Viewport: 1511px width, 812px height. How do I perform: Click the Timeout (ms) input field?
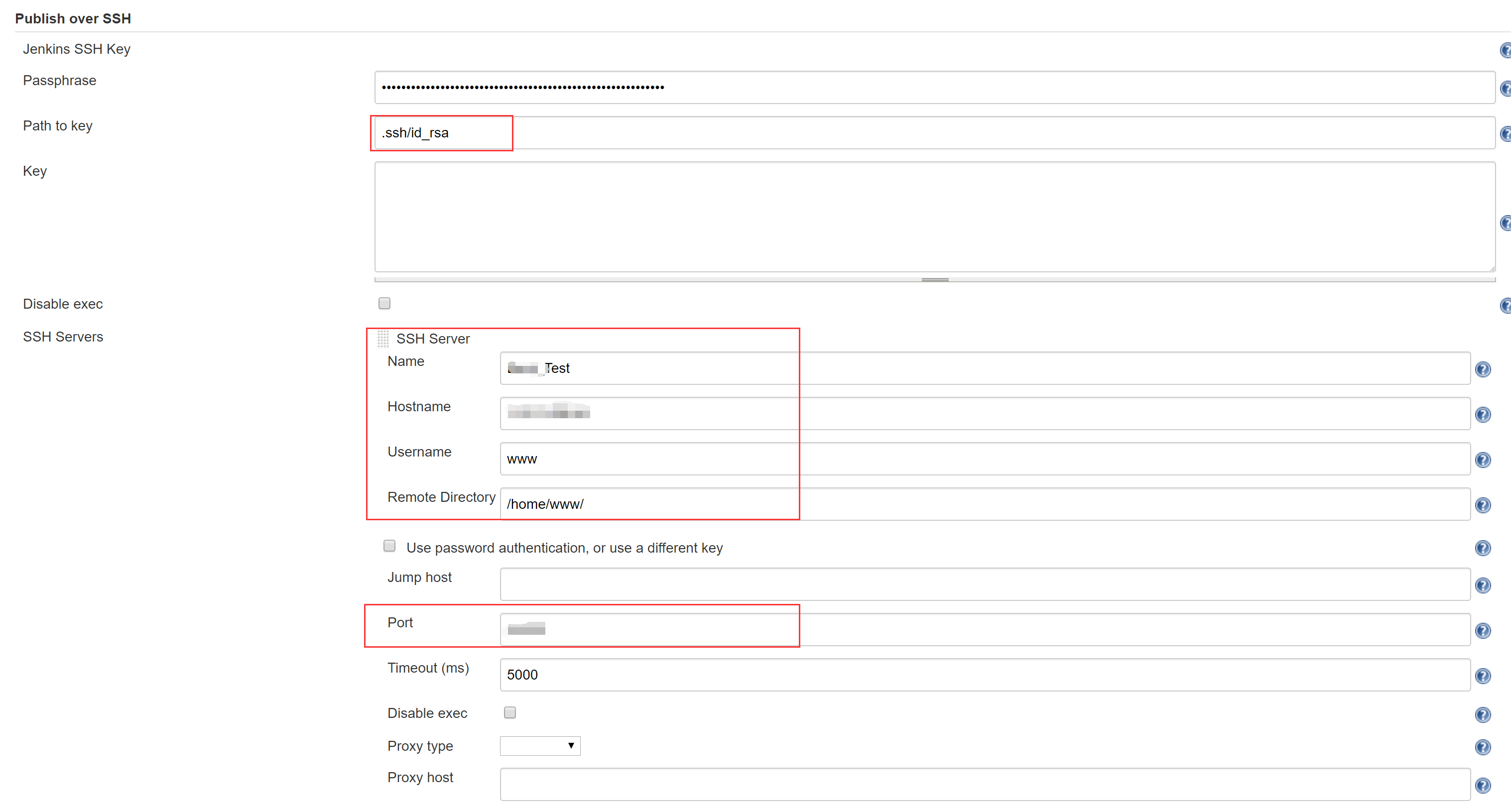pos(984,674)
